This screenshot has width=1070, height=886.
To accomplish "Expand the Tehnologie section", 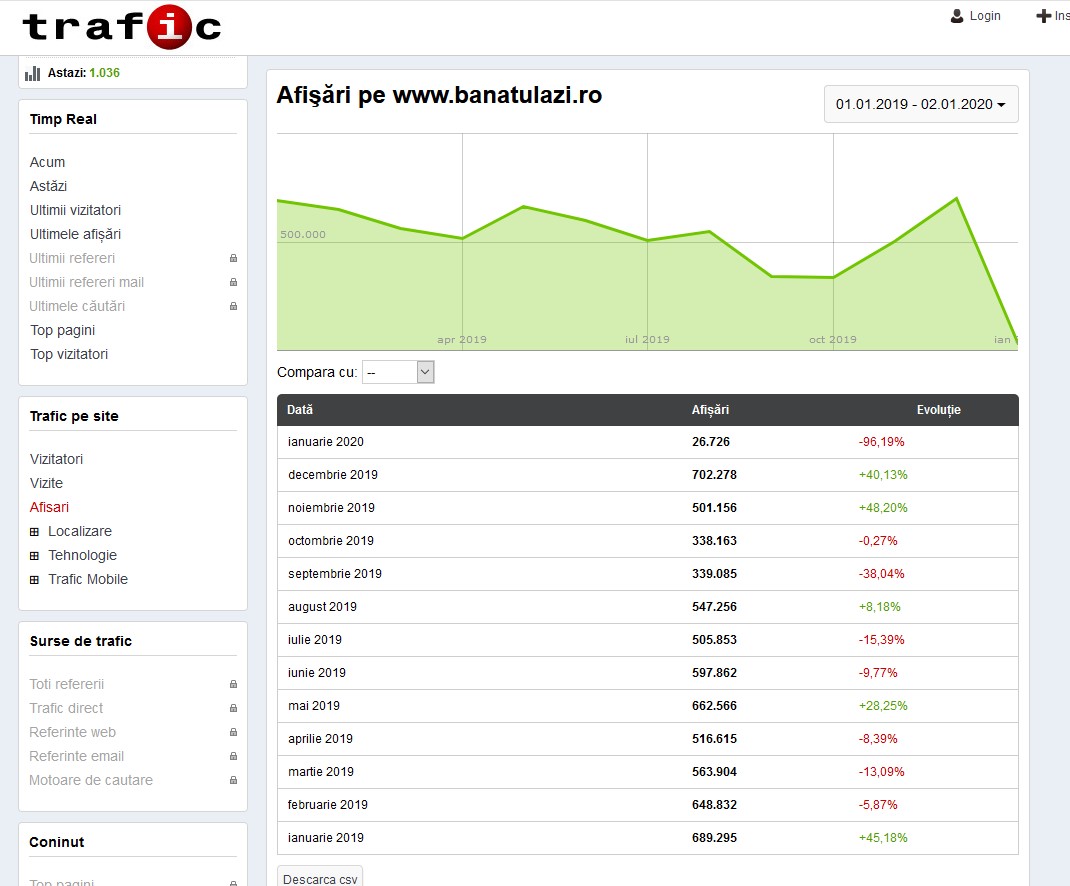I will [x=35, y=555].
